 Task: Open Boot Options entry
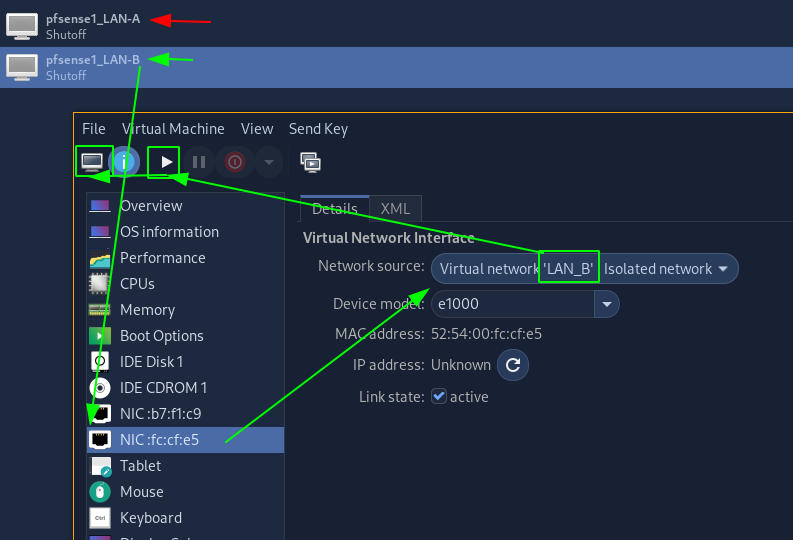185,336
